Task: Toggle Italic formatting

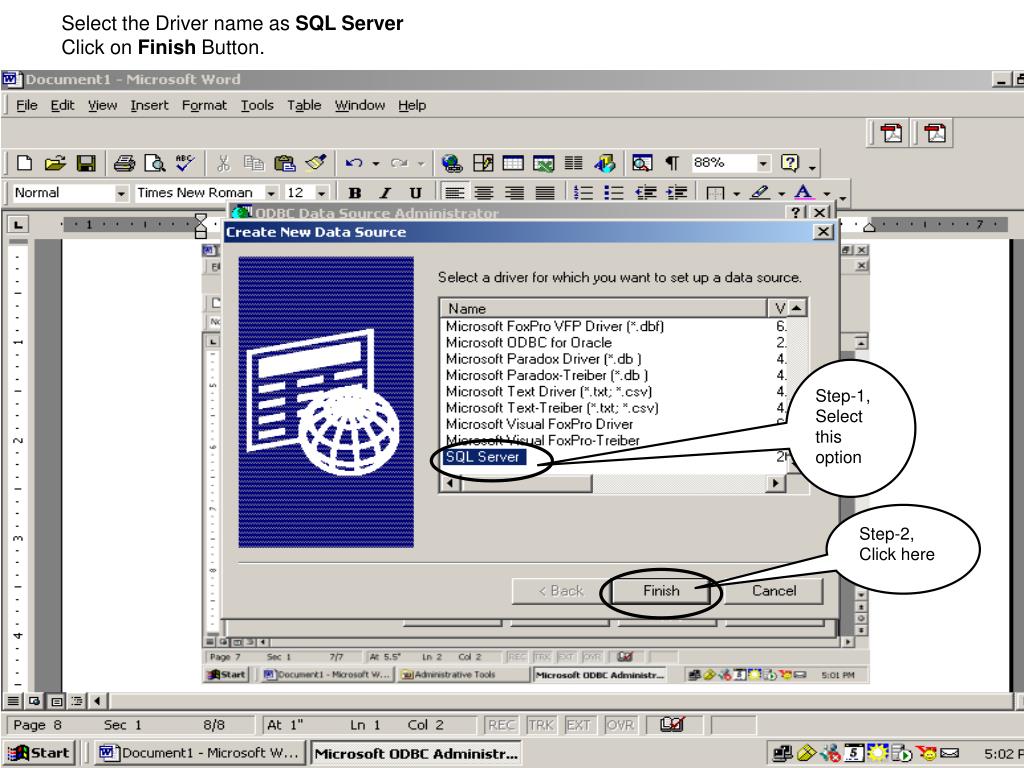Action: (385, 193)
